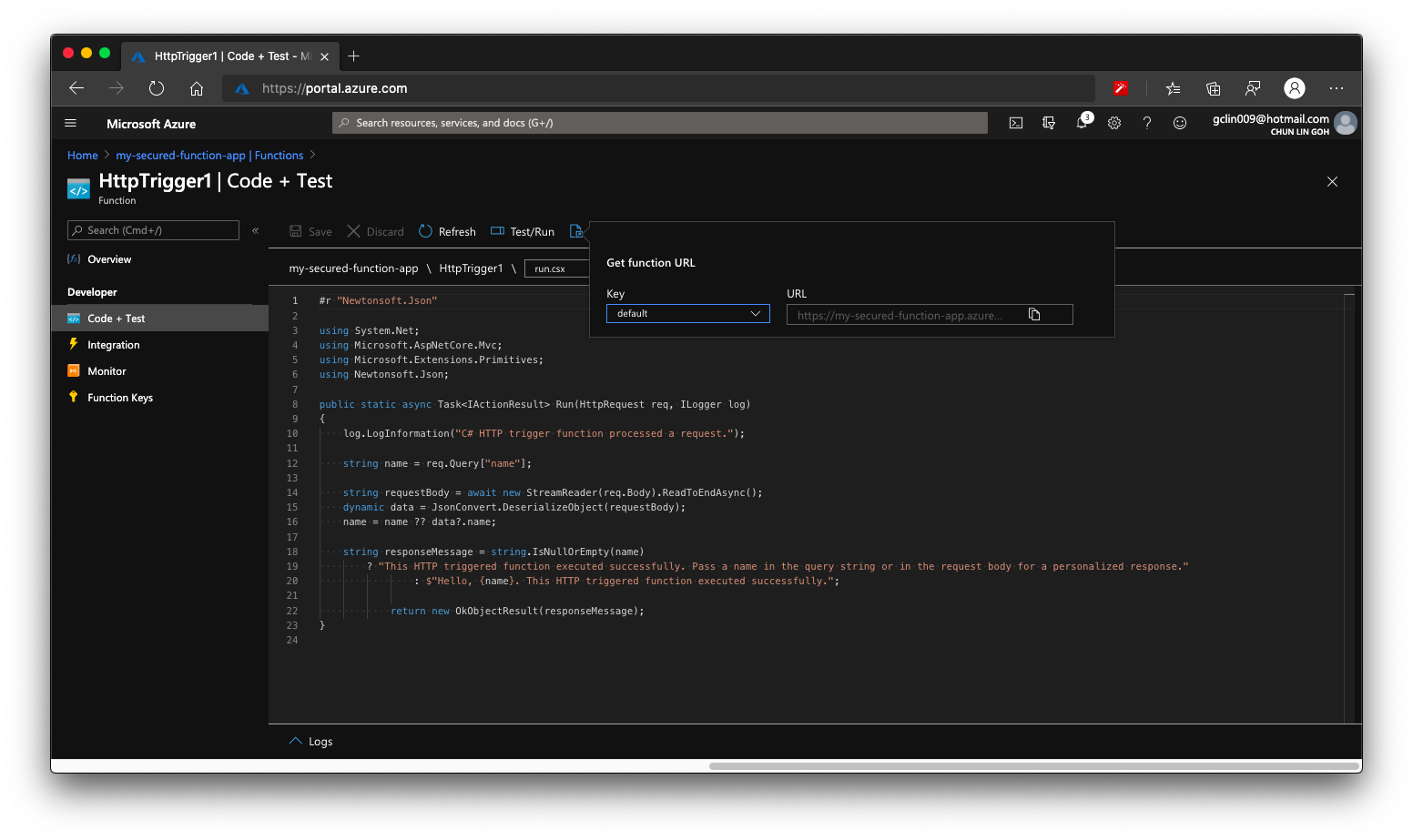Collapse the function sidebar with the chevron
This screenshot has height=840, width=1413.
255,230
